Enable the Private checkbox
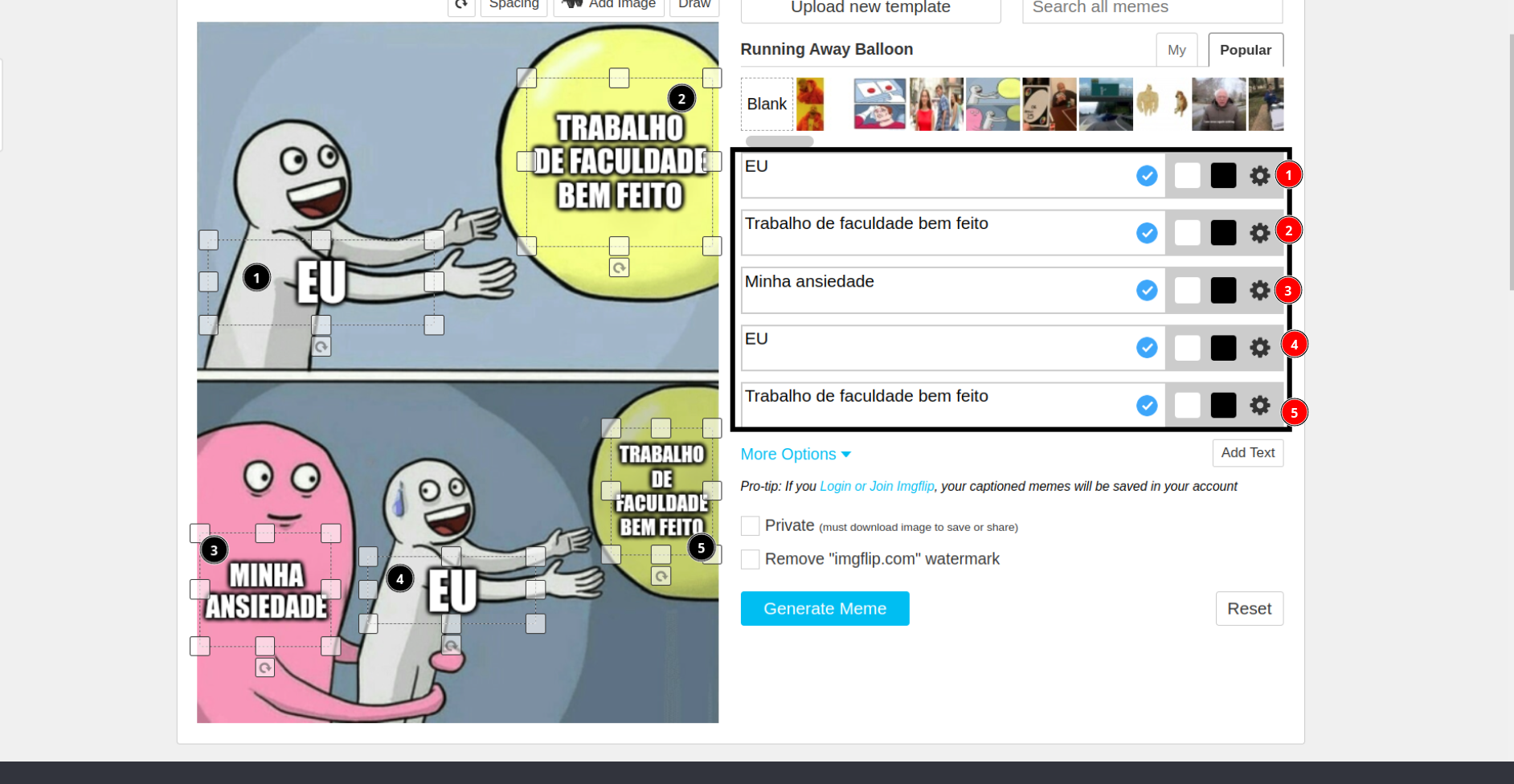This screenshot has width=1514, height=784. coord(749,525)
